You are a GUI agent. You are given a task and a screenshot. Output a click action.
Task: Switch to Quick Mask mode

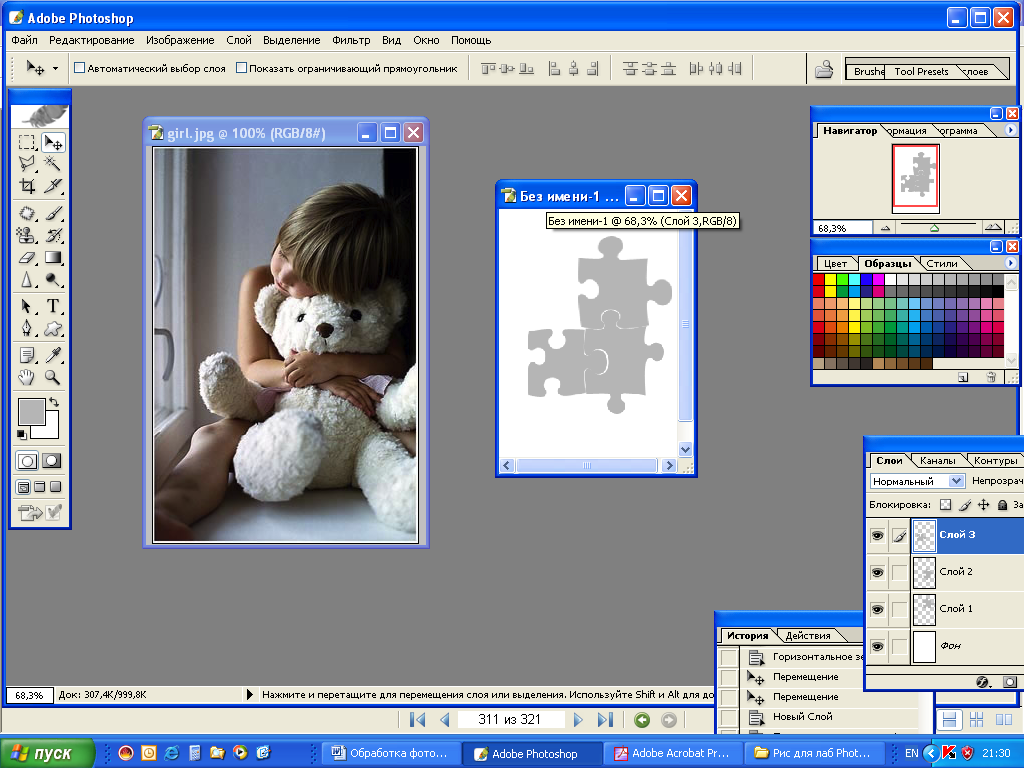52,461
